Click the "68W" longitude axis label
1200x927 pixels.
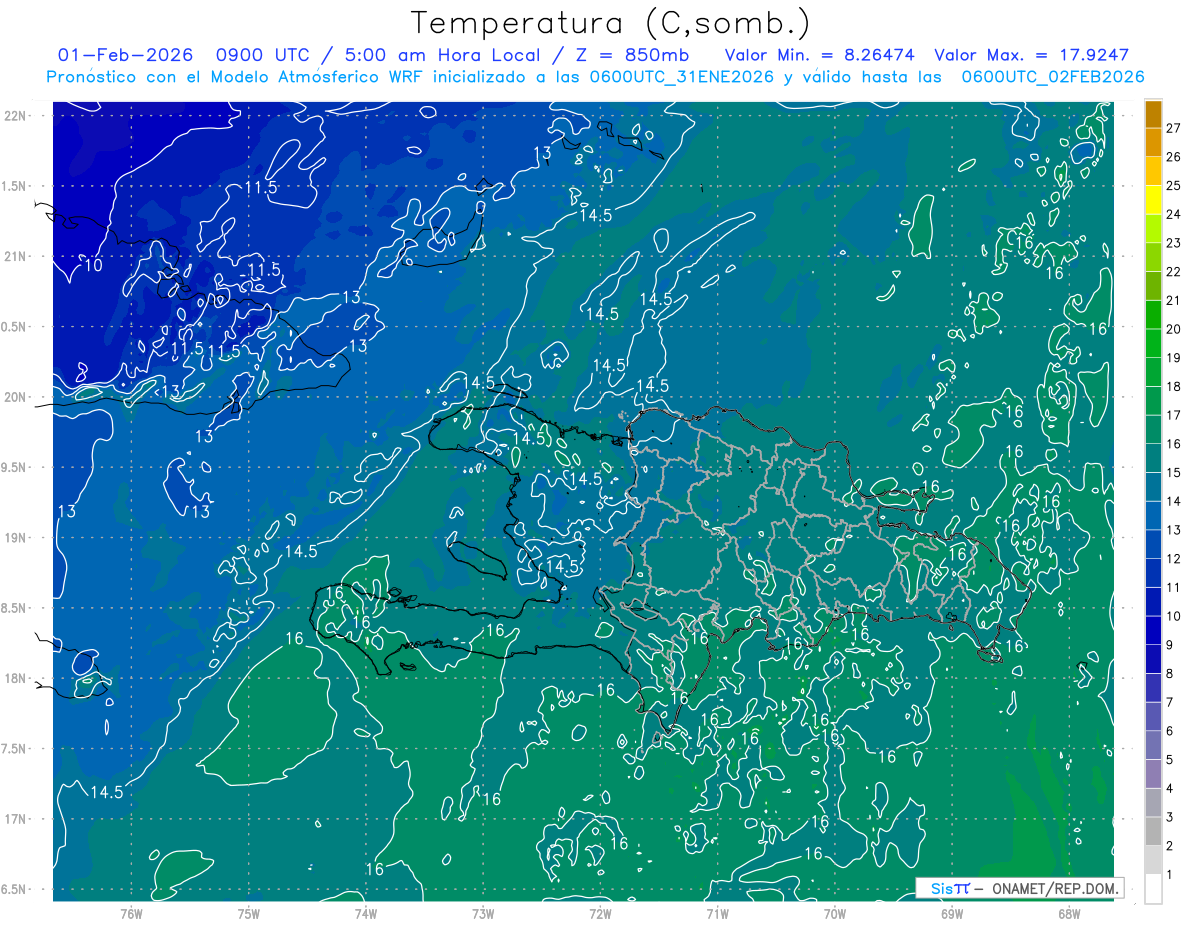click(1069, 913)
